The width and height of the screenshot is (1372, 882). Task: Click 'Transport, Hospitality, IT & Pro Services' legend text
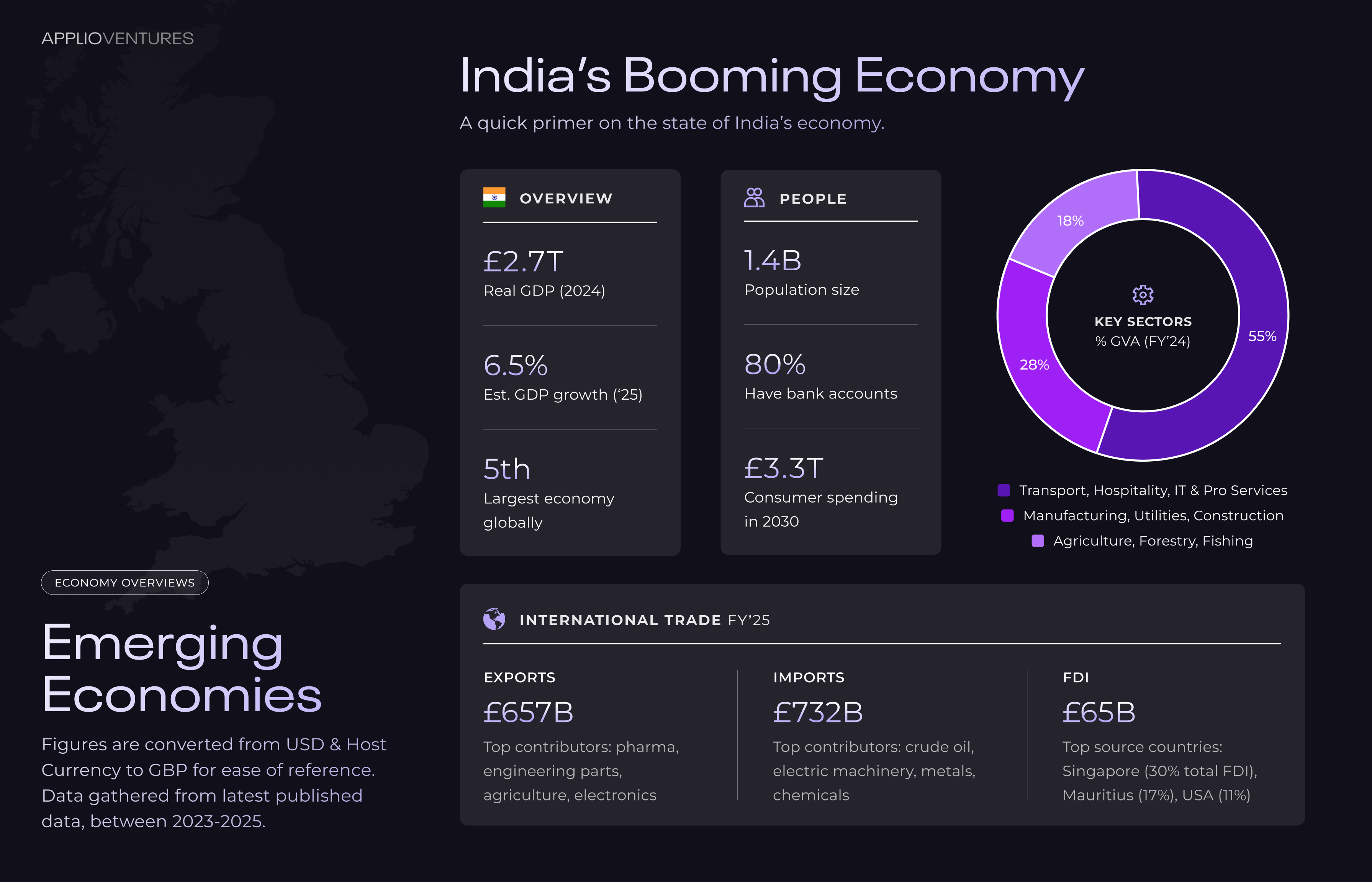tap(1153, 490)
